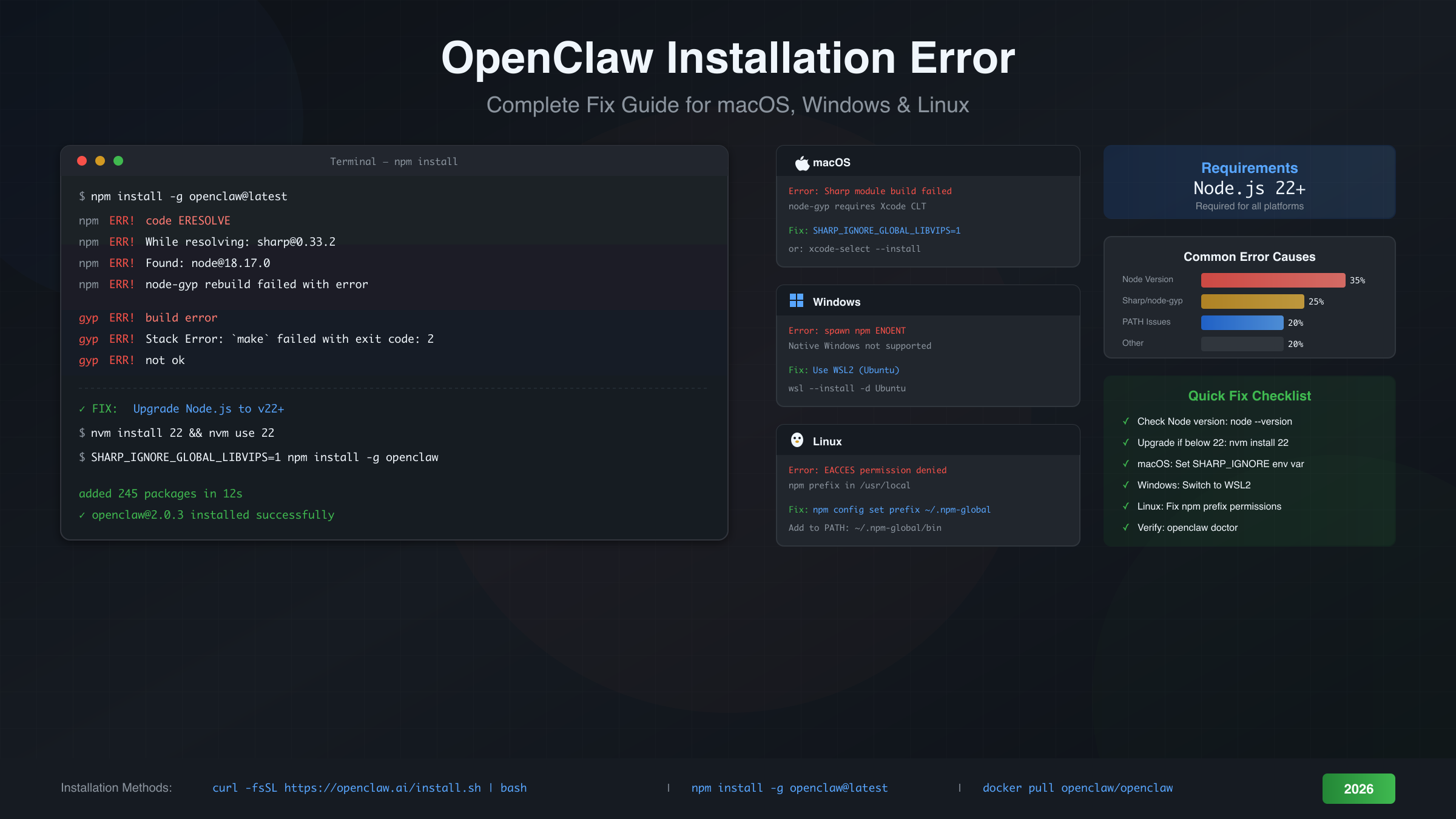Click the FIX checkmark in the terminal output
Viewport: 1456px width, 819px height.
(x=82, y=408)
